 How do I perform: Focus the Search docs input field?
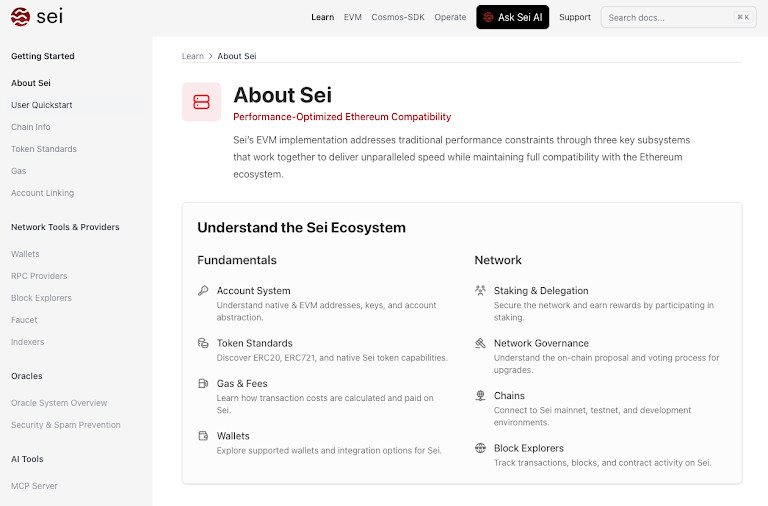678,17
